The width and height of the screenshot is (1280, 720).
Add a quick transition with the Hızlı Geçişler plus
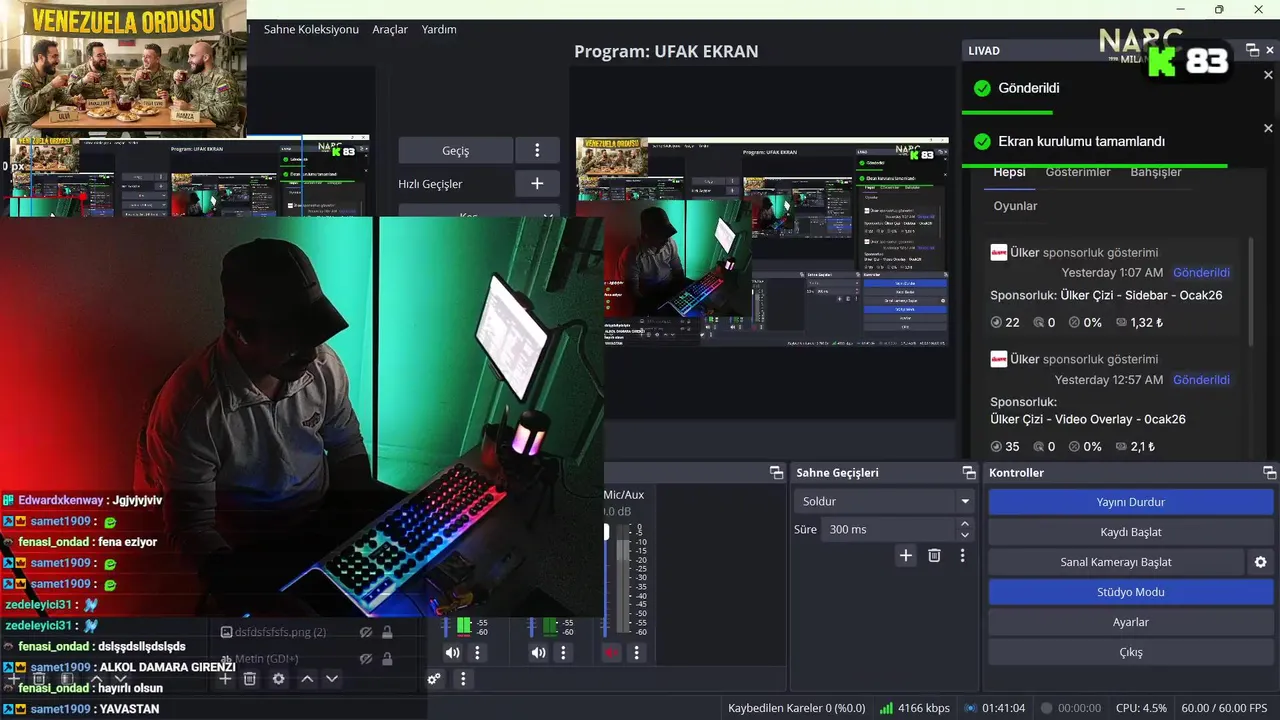click(x=537, y=183)
